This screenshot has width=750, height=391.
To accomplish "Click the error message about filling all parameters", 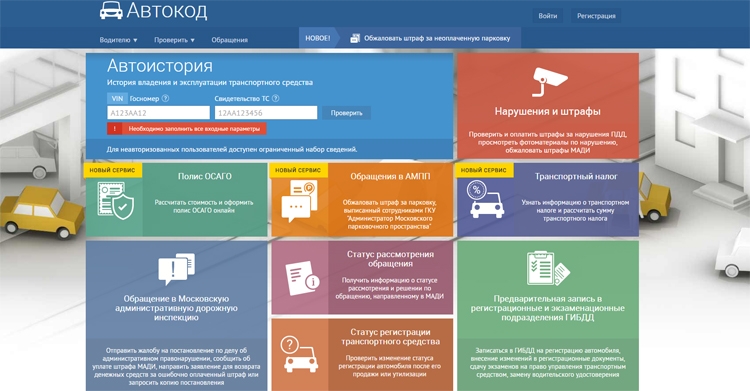I will coord(194,129).
